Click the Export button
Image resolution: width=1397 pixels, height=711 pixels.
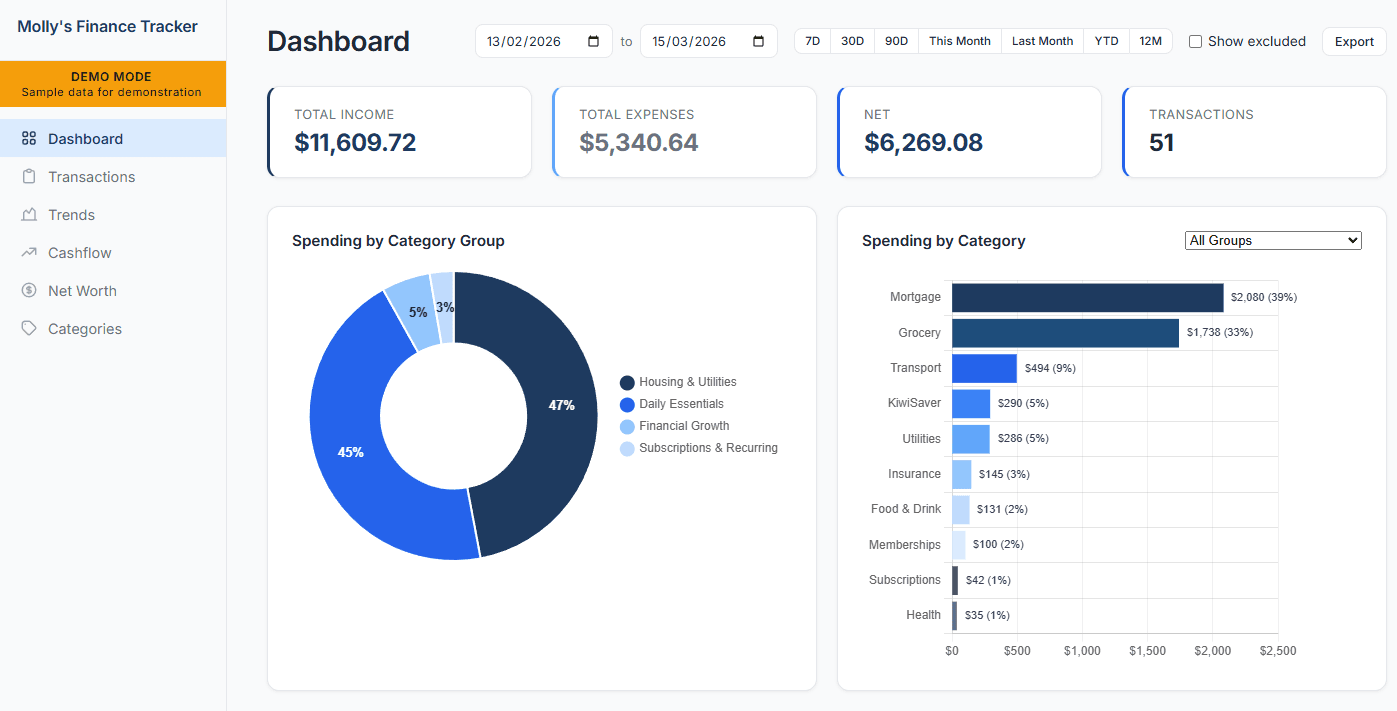tap(1354, 41)
